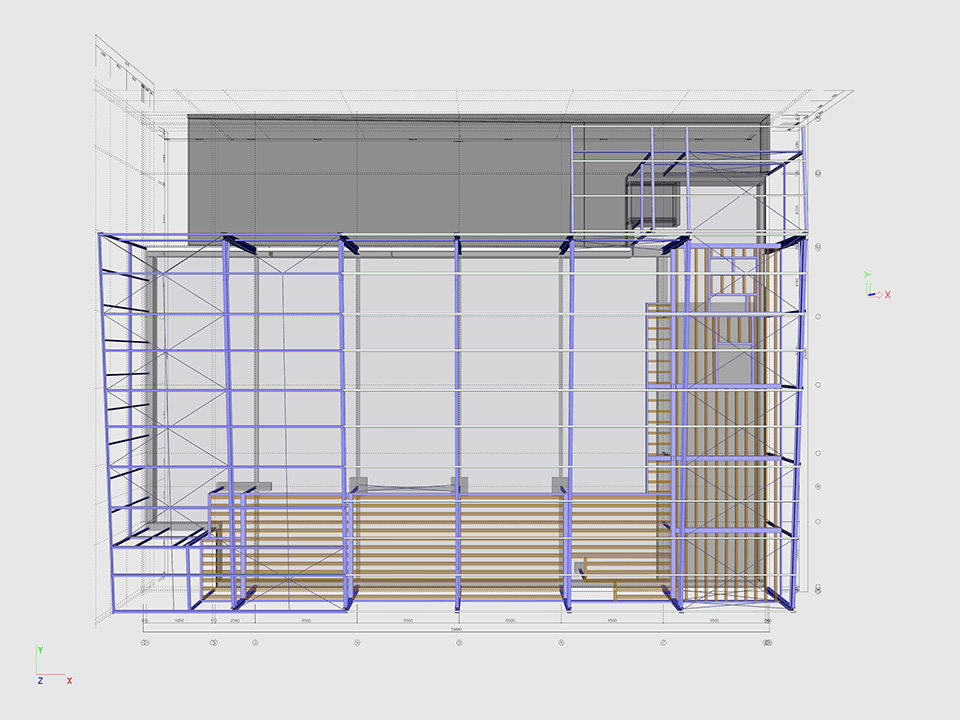960x720 pixels.
Task: Select grid bubble 5 on bottom axis
Action: [x=459, y=643]
